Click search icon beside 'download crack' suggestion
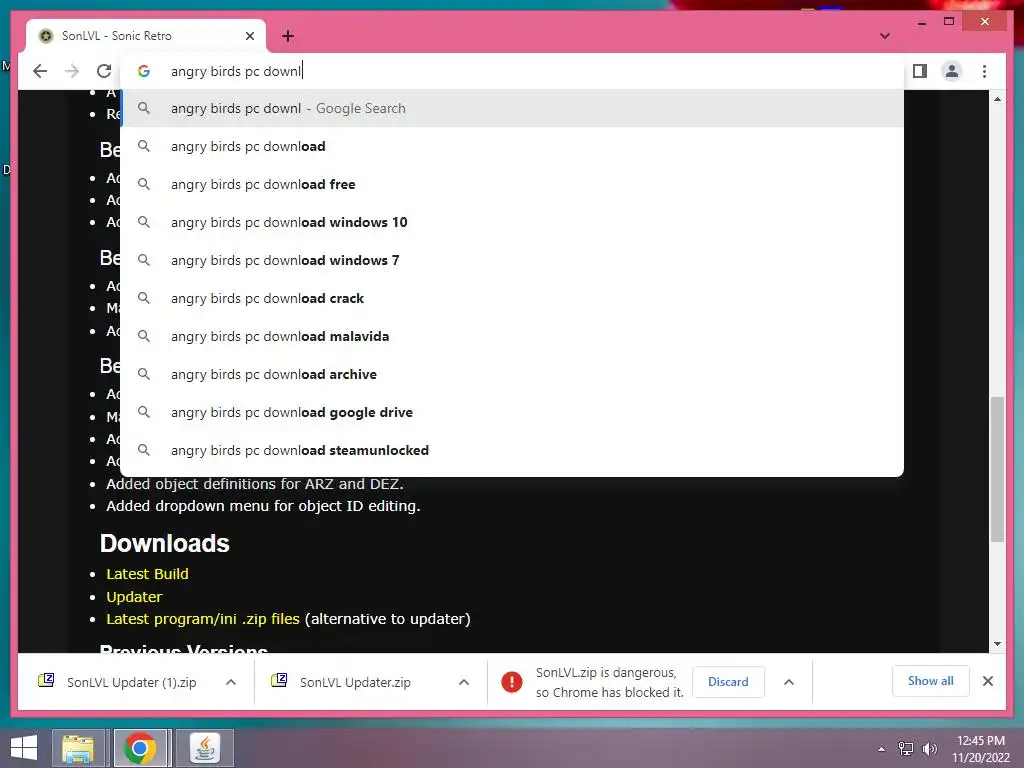 [144, 298]
